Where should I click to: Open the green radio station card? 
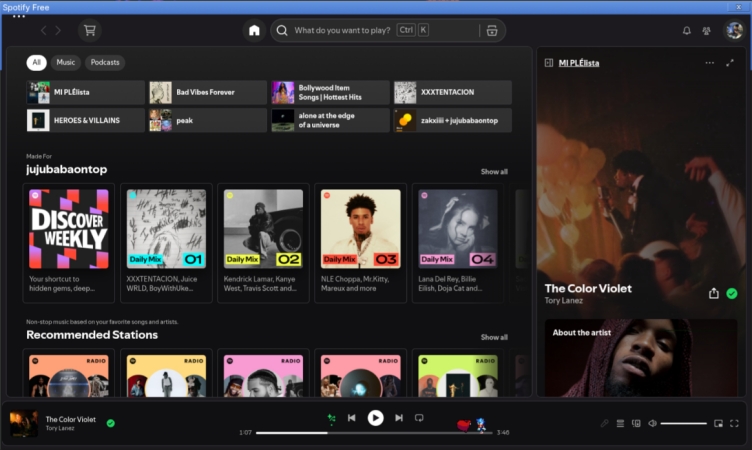pyautogui.click(x=458, y=375)
